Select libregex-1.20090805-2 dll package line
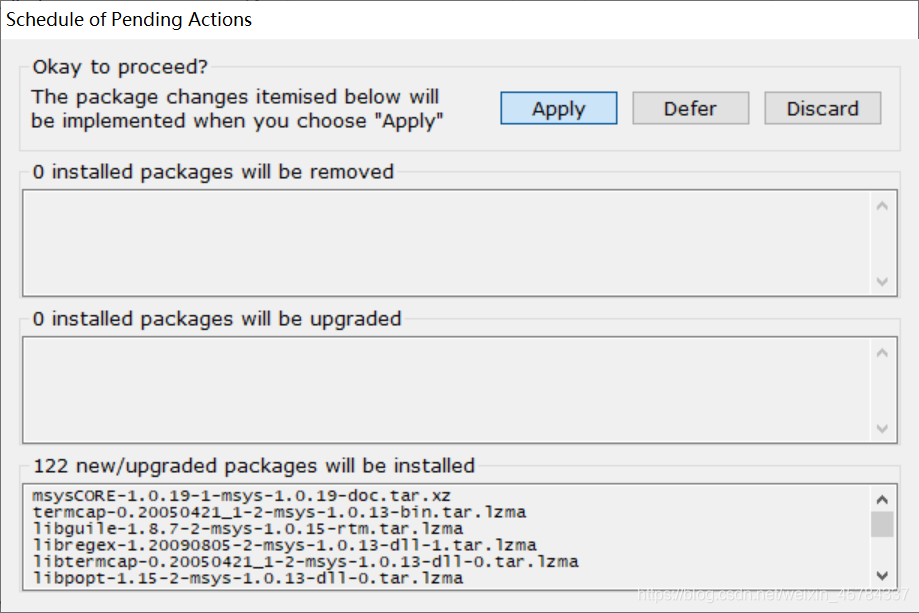 284,545
